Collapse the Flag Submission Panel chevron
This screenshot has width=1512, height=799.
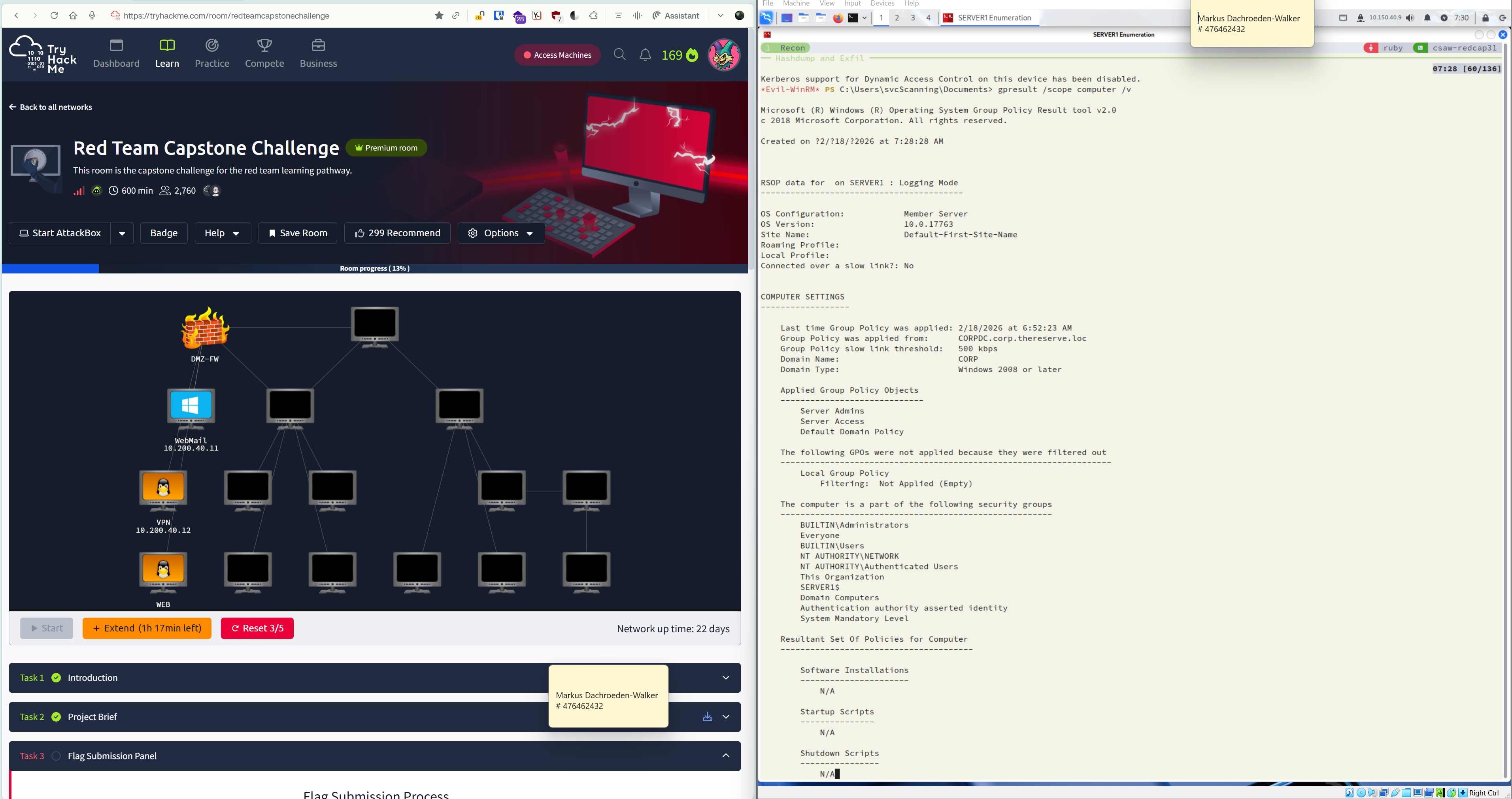[725, 756]
